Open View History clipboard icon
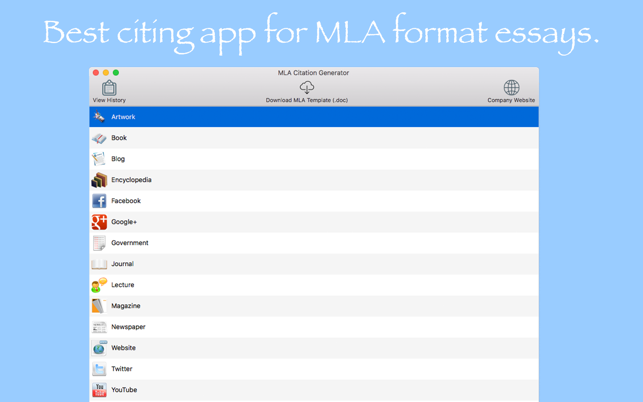Screen dimensions: 643x402 tap(109, 88)
